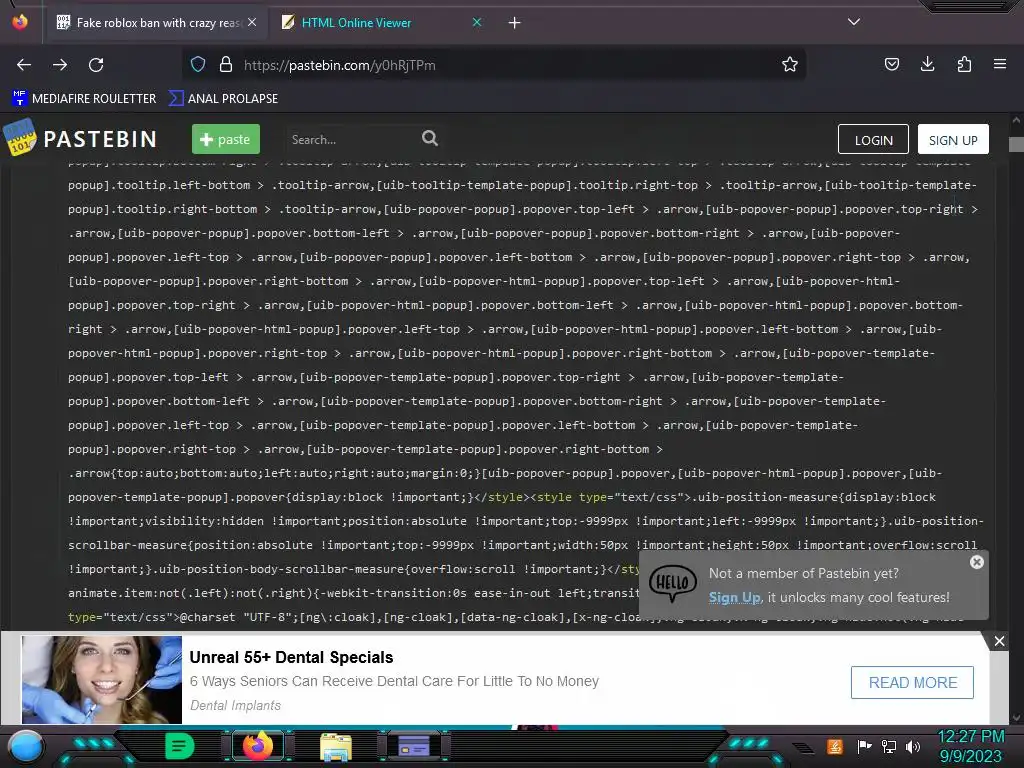
Task: Open the SIGN UP page
Action: click(x=953, y=140)
